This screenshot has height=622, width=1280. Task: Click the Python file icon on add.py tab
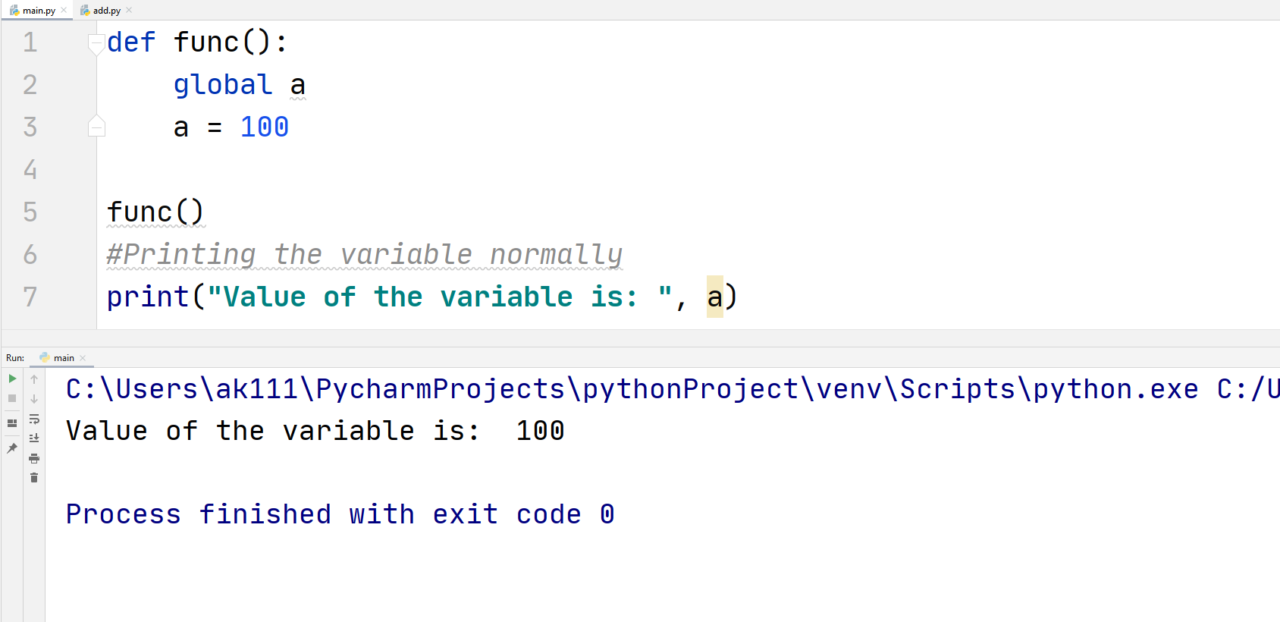click(85, 9)
